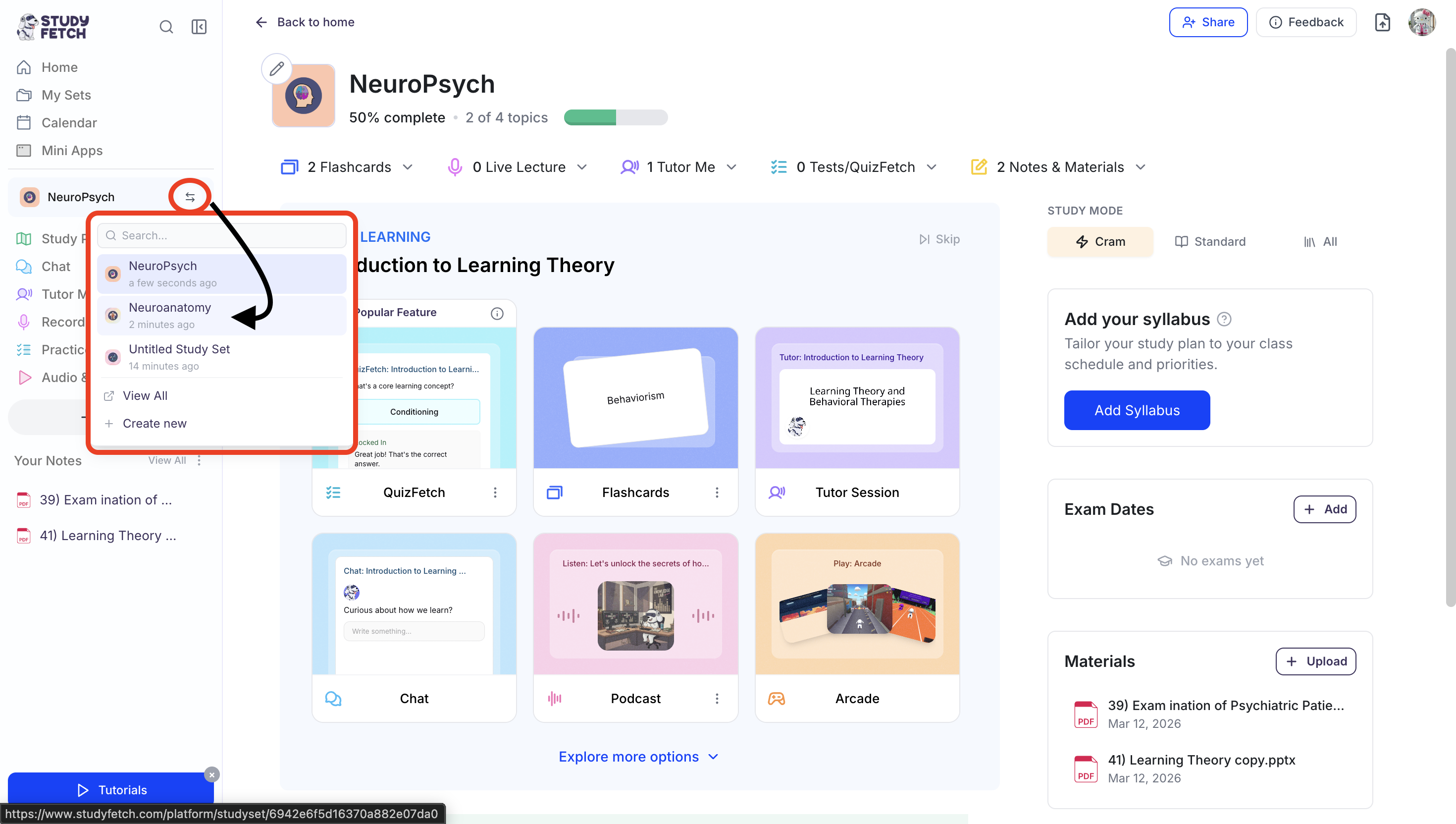Select Cram study mode
The height and width of the screenshot is (824, 1456).
[1100, 242]
